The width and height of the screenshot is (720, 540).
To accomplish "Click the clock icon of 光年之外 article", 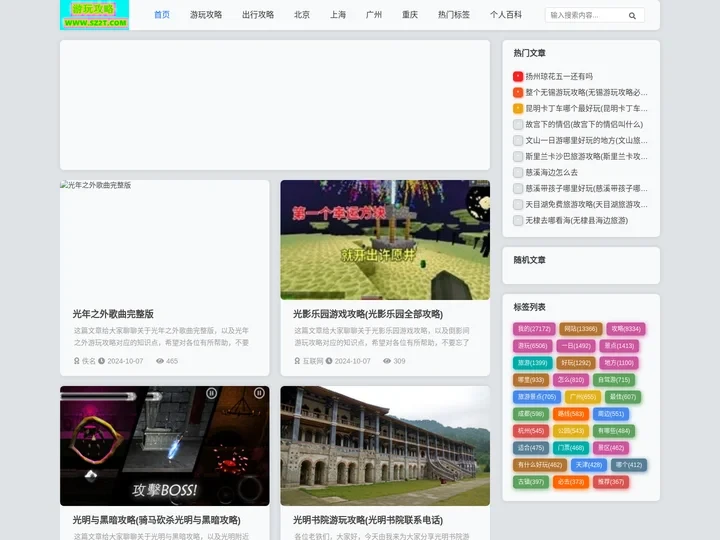I will coord(101,361).
